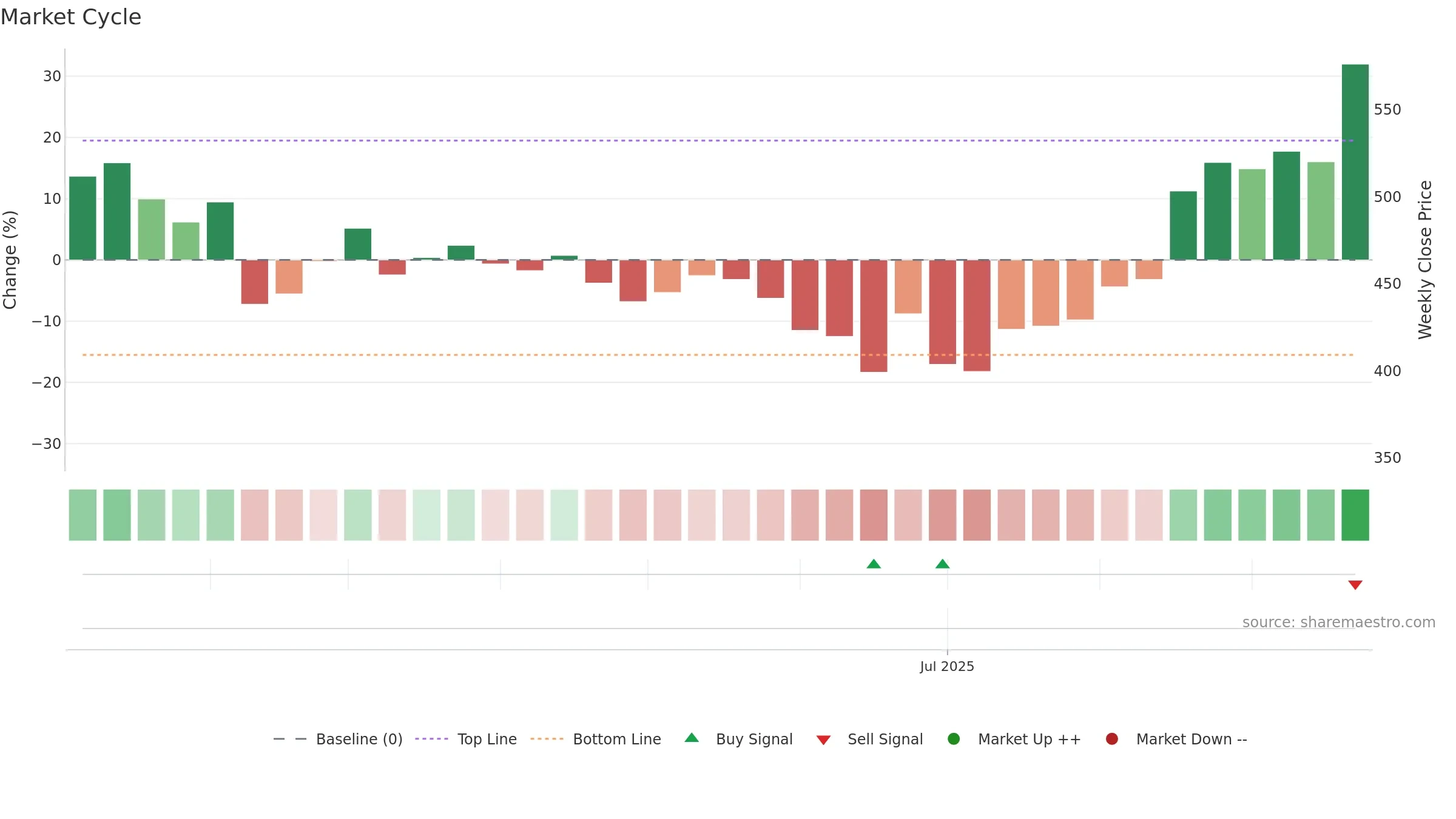Click the Market Cycle chart title
The width and height of the screenshot is (1456, 819).
(71, 17)
